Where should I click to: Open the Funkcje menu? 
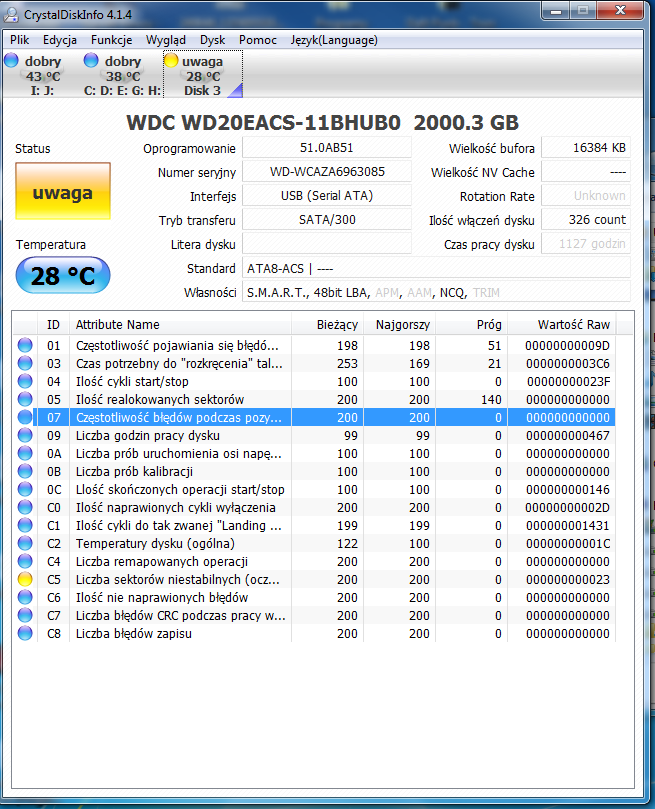point(111,40)
